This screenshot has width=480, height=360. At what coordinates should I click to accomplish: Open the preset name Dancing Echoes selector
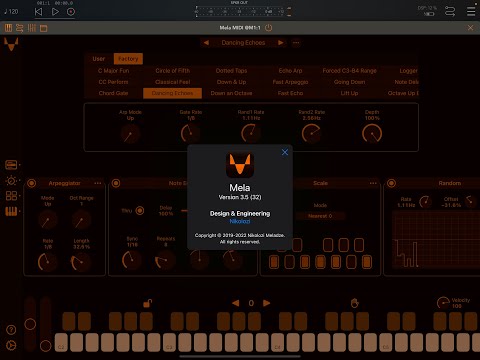[x=243, y=43]
